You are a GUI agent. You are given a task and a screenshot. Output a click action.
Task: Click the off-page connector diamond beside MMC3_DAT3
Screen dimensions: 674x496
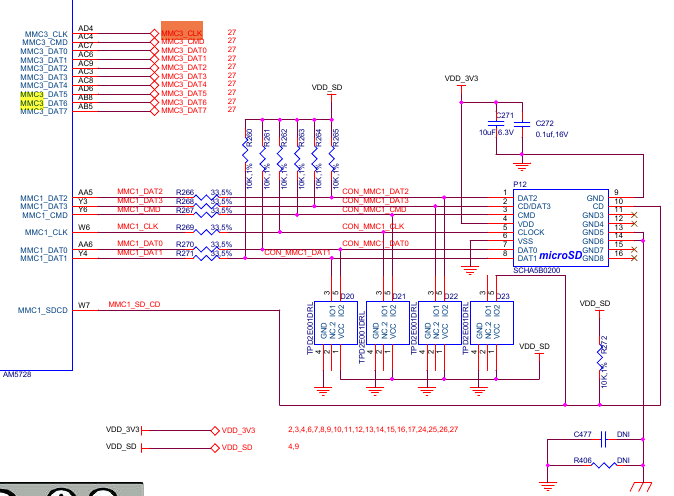tap(154, 76)
